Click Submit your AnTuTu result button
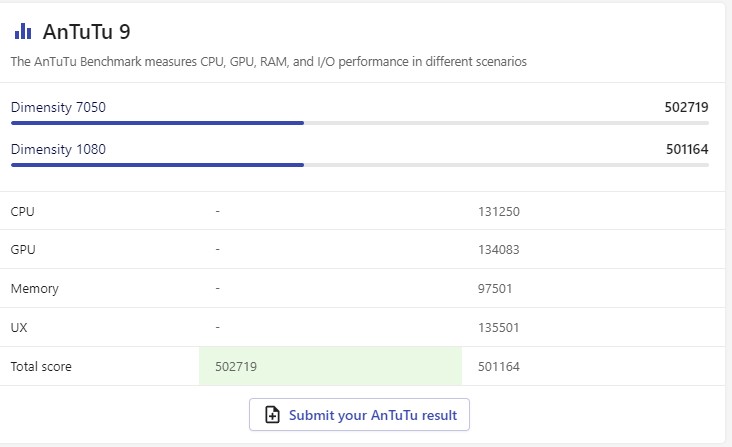Viewport: 732px width, 447px height. [359, 415]
